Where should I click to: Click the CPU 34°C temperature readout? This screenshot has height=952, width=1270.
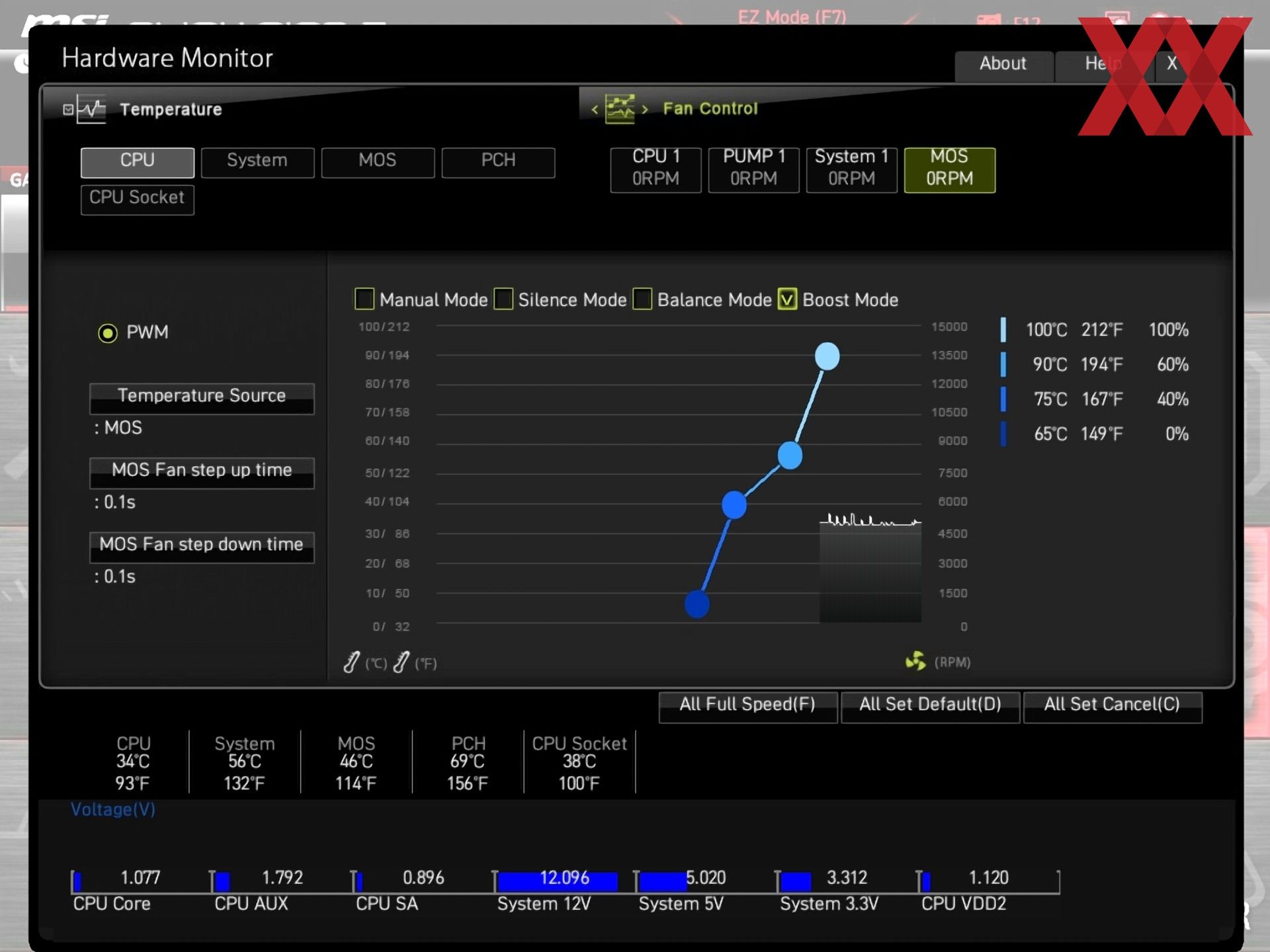pyautogui.click(x=133, y=762)
